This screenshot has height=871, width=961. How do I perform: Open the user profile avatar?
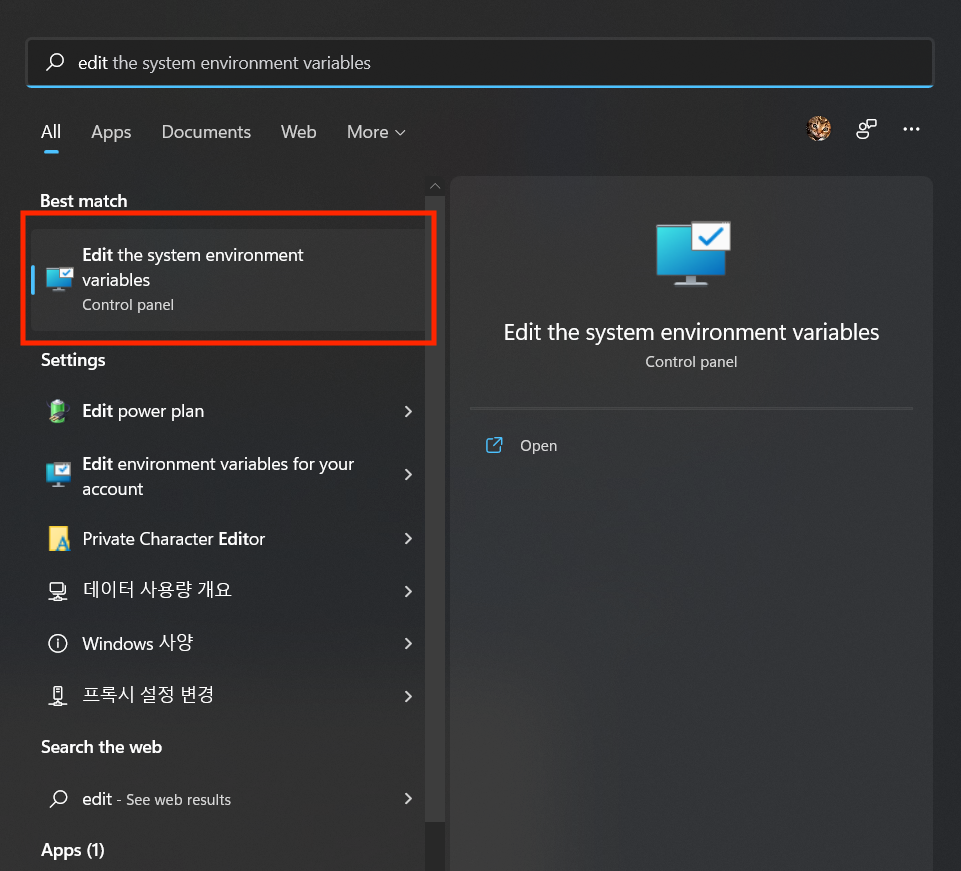(818, 129)
